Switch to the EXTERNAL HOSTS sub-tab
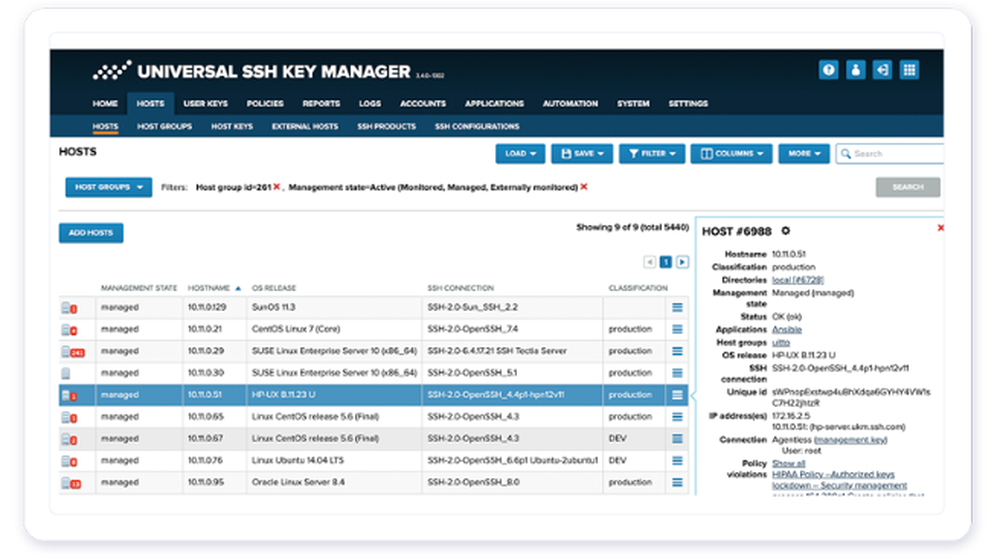Viewport: 1000px width, 559px height. [x=305, y=126]
